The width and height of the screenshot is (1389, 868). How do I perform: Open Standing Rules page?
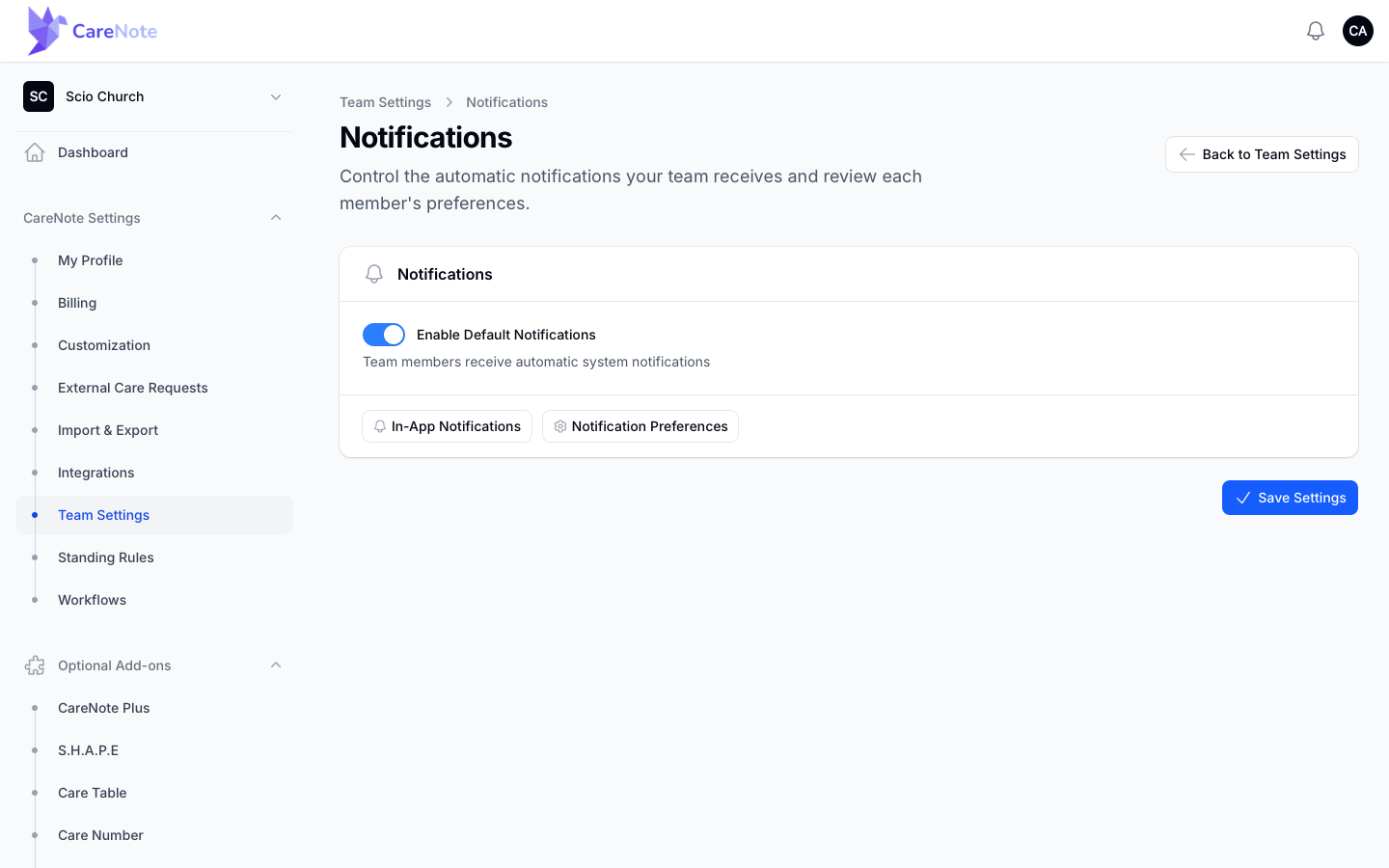(154, 557)
